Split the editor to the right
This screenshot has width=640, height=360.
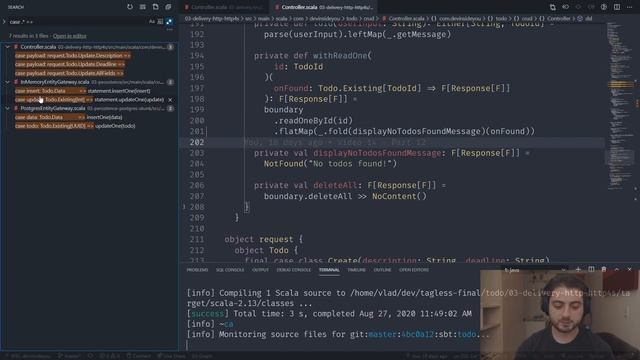(617, 7)
